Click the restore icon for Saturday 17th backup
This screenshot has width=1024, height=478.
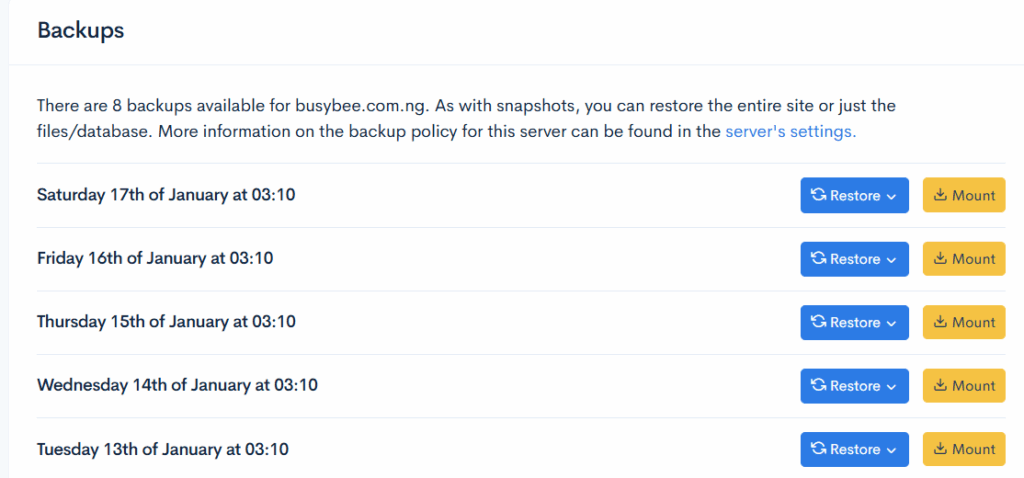[818, 196]
